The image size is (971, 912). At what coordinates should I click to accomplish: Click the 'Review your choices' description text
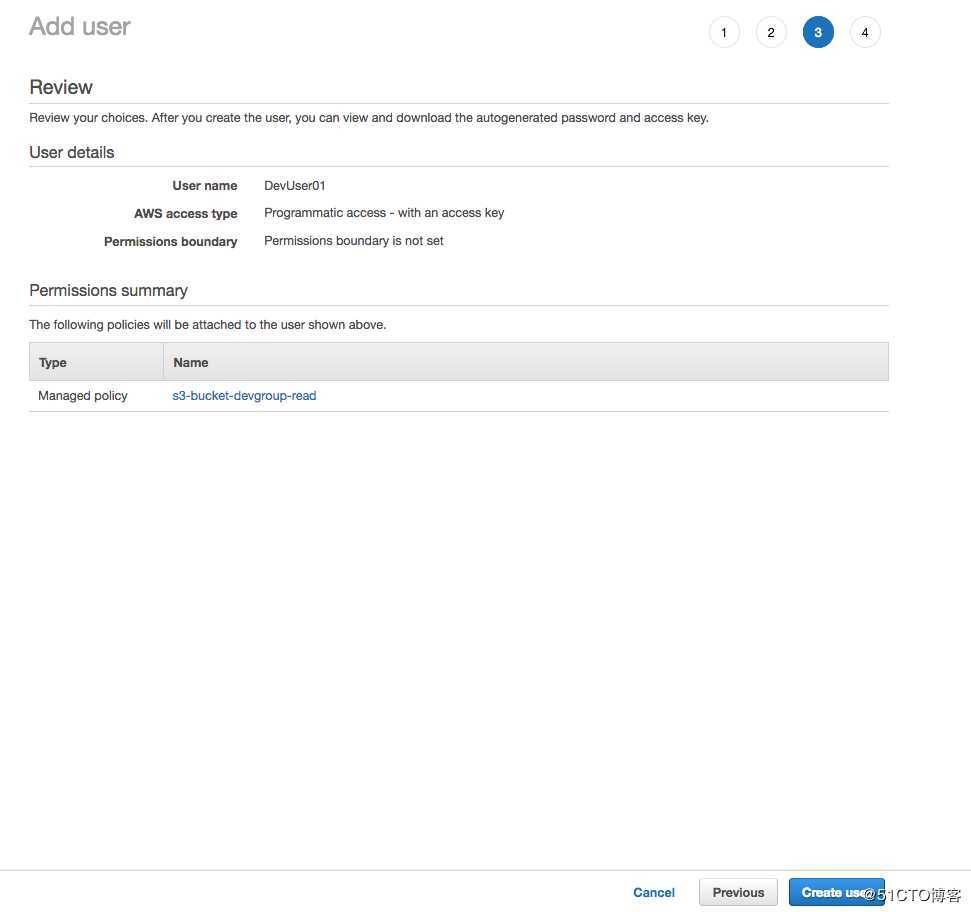(369, 118)
